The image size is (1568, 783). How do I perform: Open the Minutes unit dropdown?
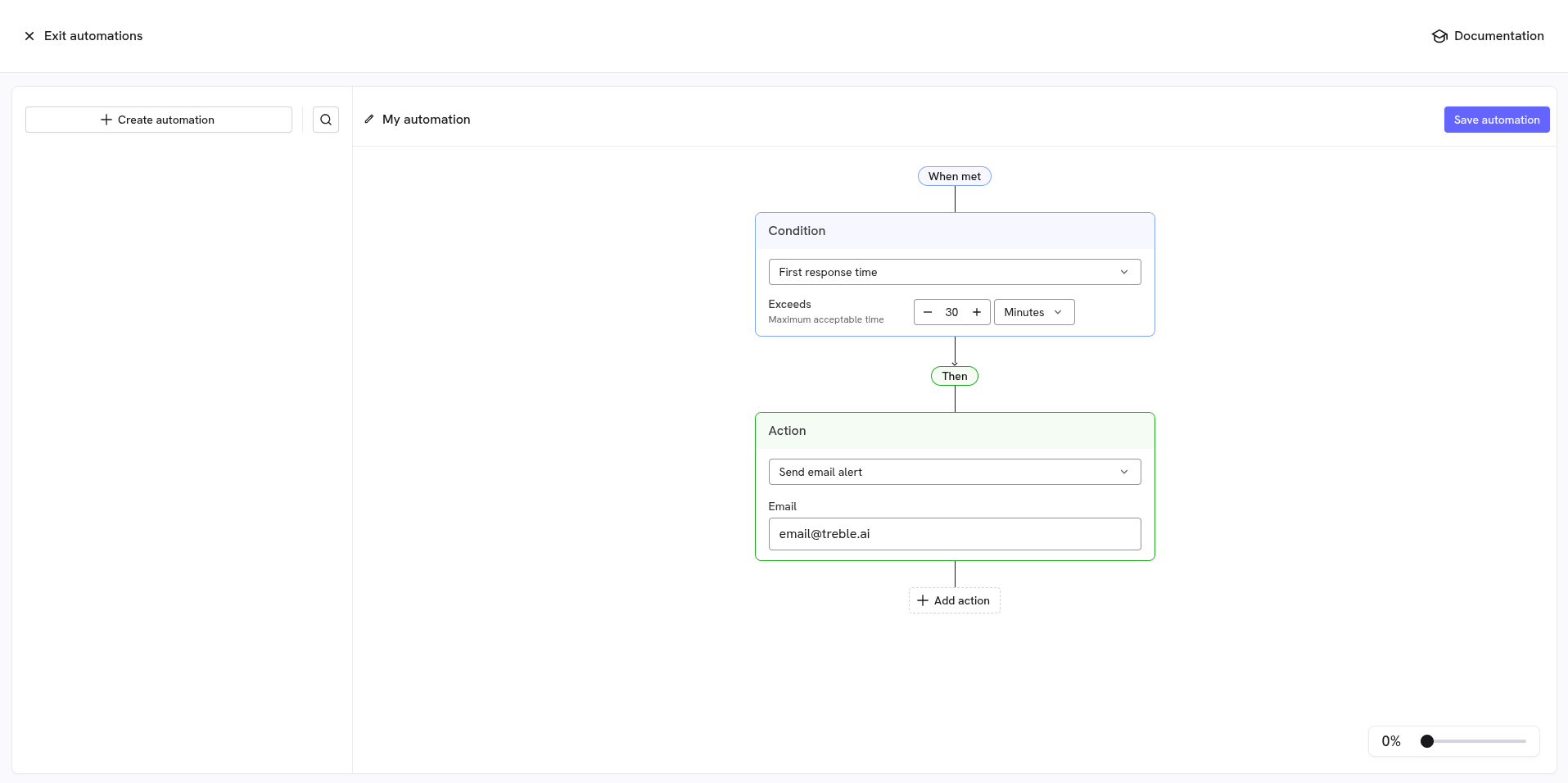[x=1034, y=312]
